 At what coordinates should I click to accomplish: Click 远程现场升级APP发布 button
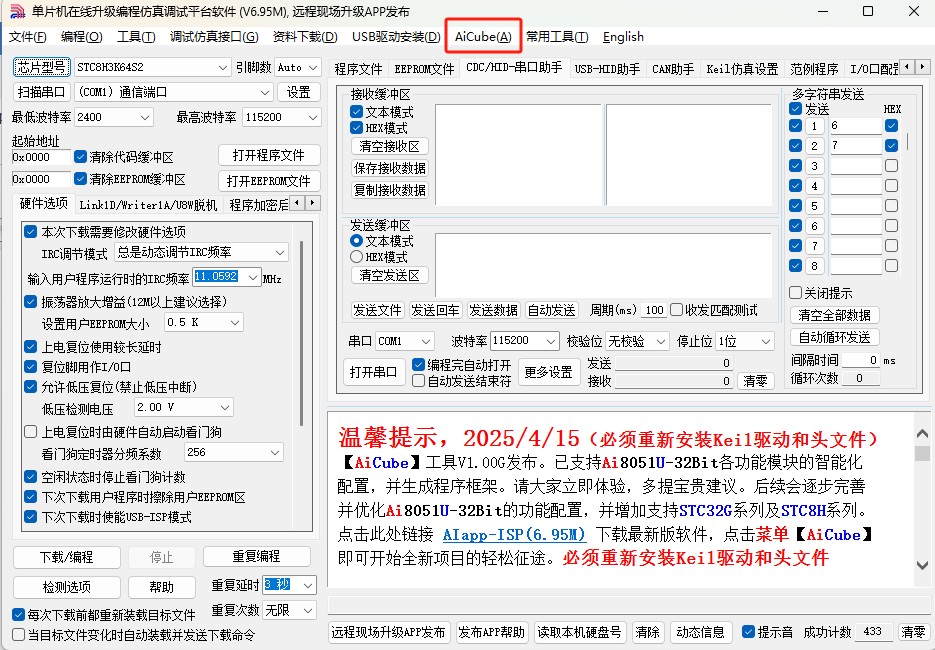pos(388,632)
